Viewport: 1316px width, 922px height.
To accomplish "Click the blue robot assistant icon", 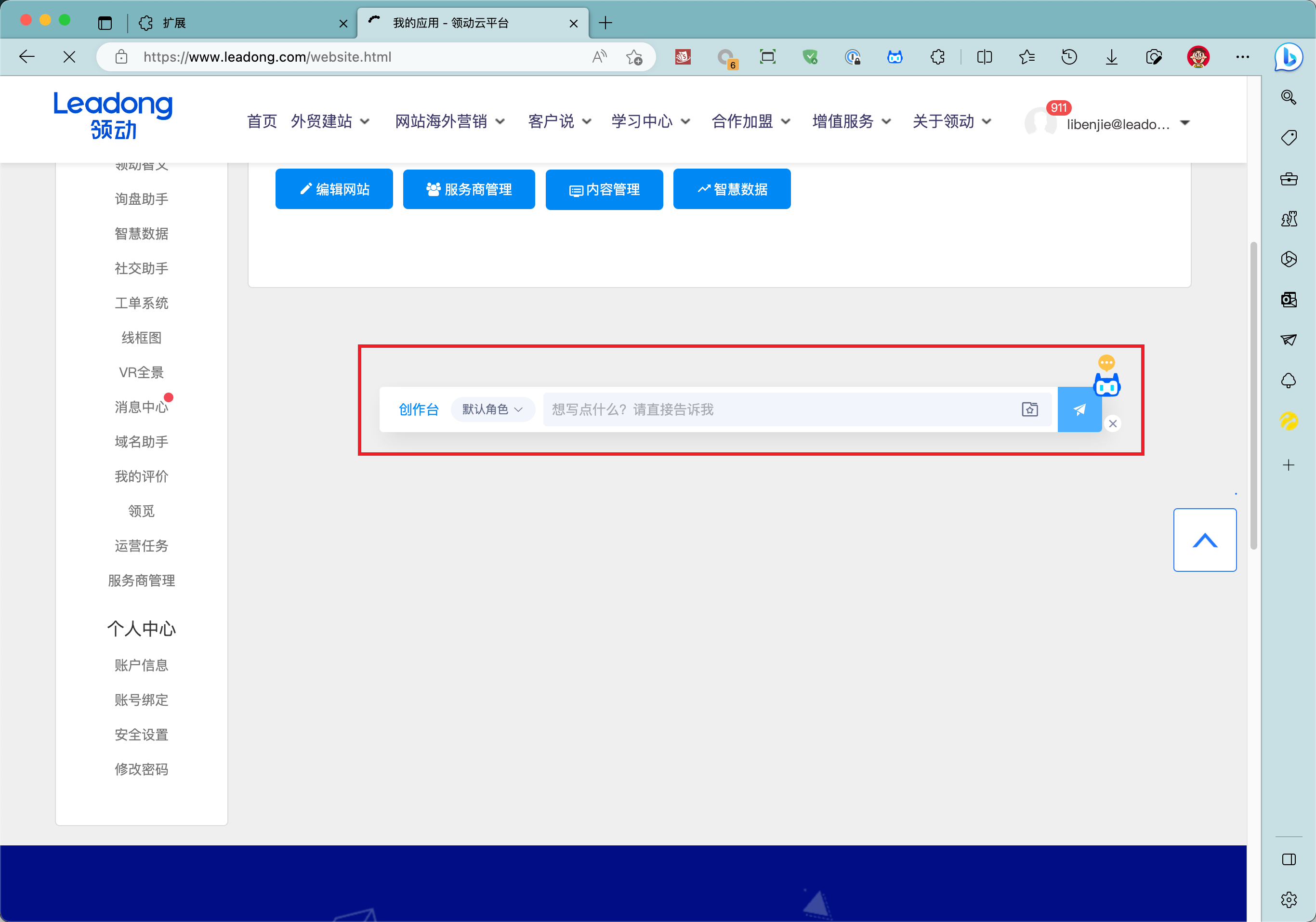I will (1106, 386).
